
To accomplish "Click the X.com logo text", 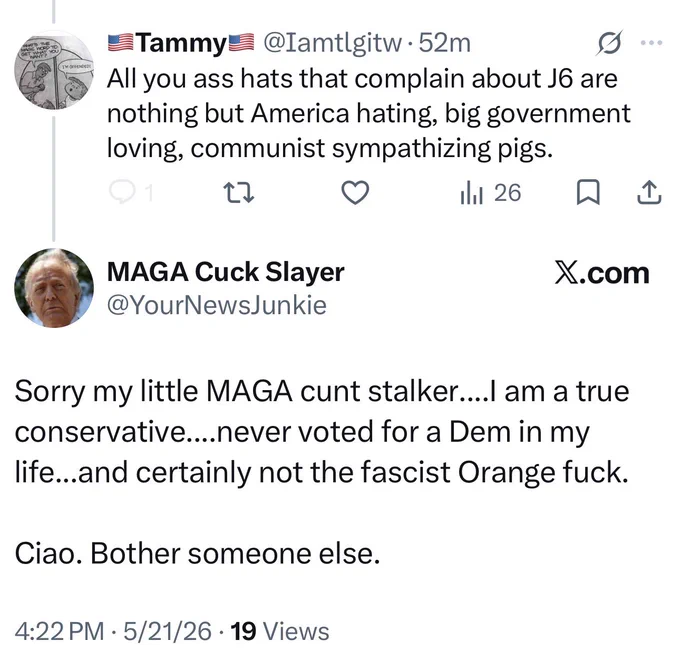I will click(602, 274).
